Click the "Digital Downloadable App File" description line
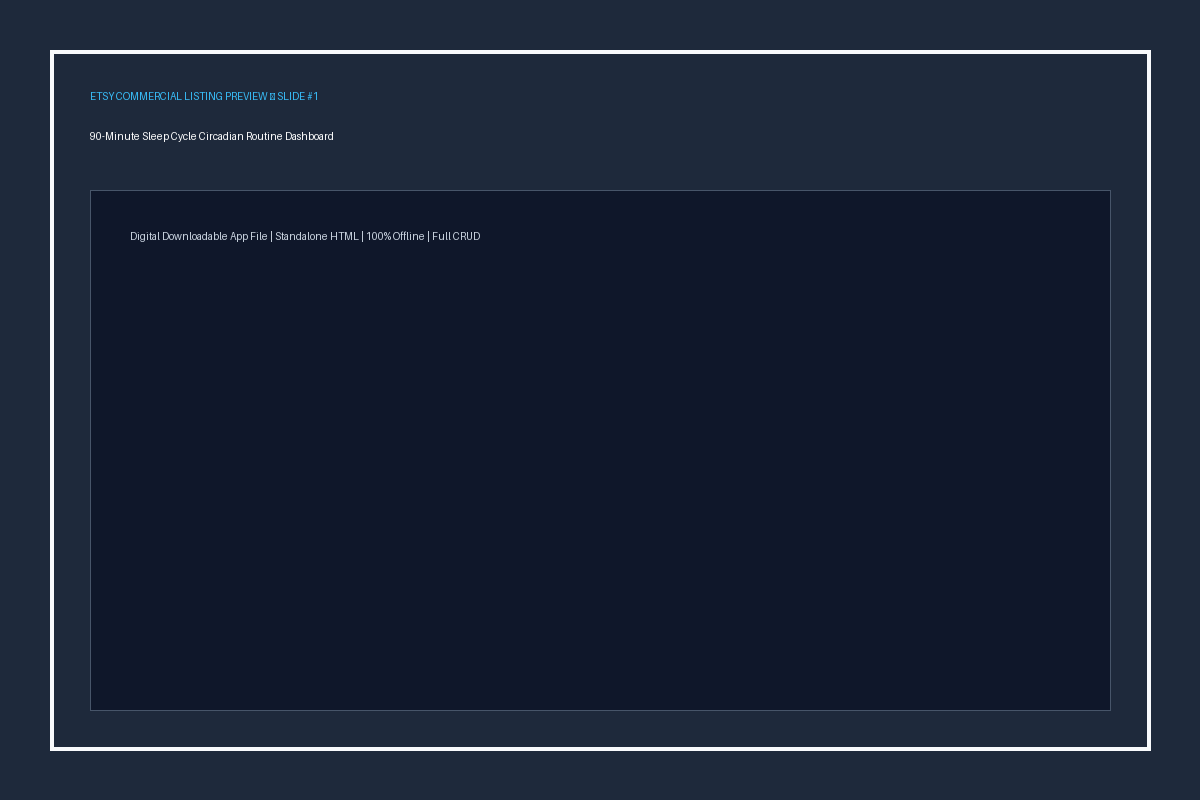Viewport: 1200px width, 800px height. pyautogui.click(x=305, y=237)
